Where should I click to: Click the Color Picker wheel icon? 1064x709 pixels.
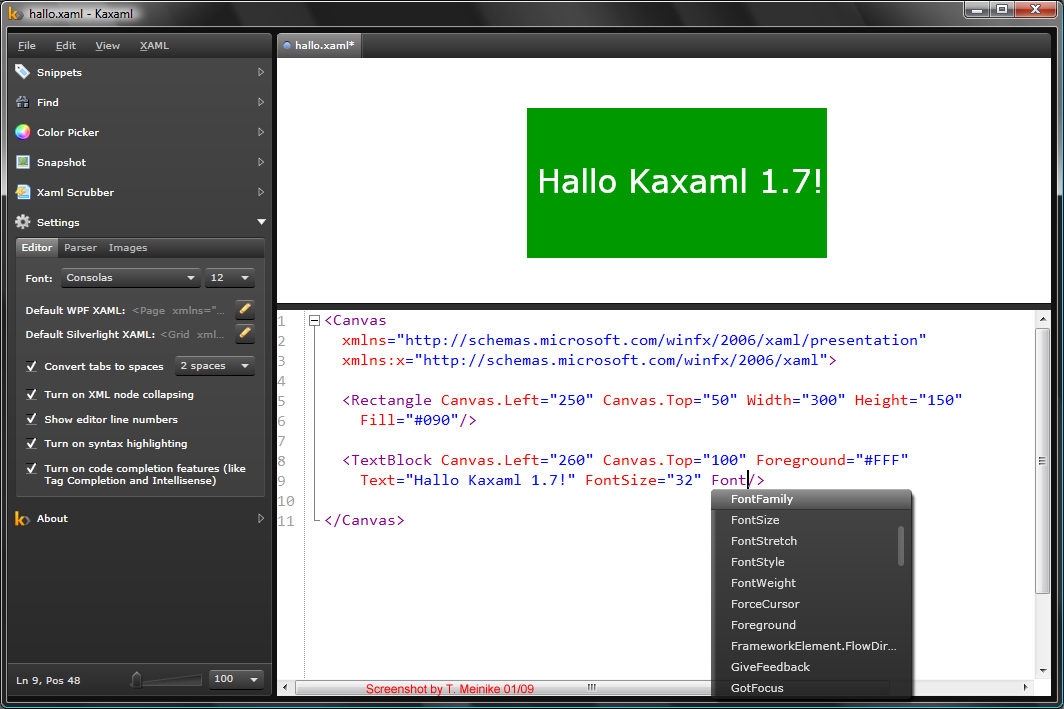coord(22,132)
